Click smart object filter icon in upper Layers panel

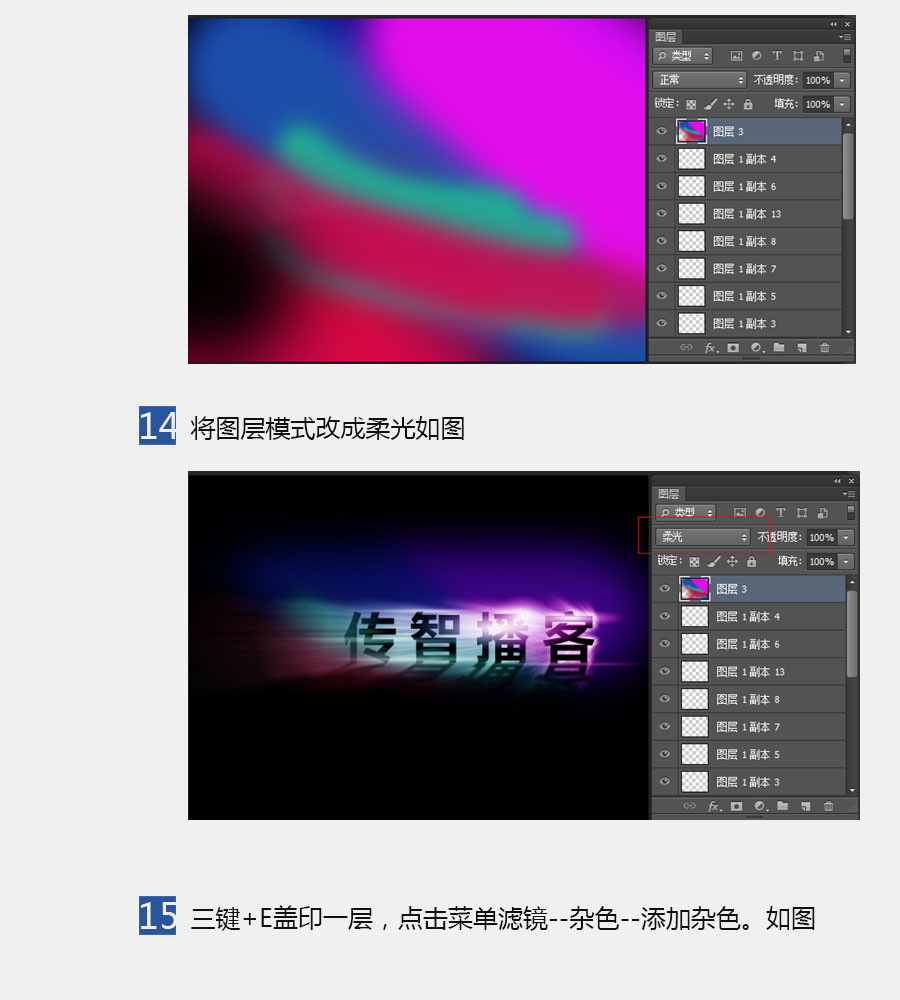[819, 56]
